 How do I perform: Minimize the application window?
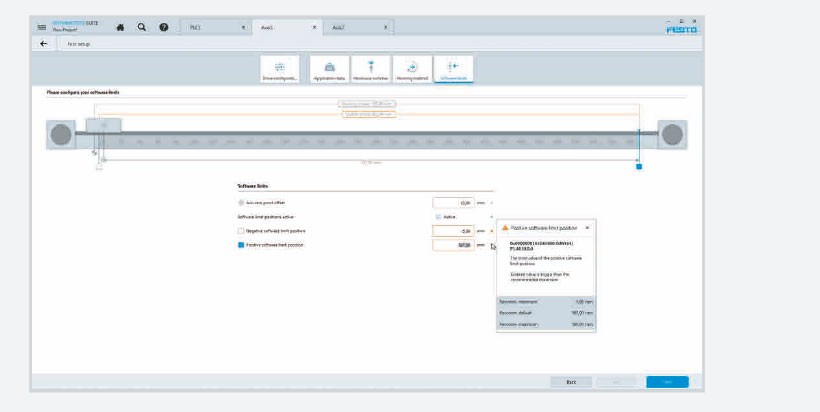point(669,21)
